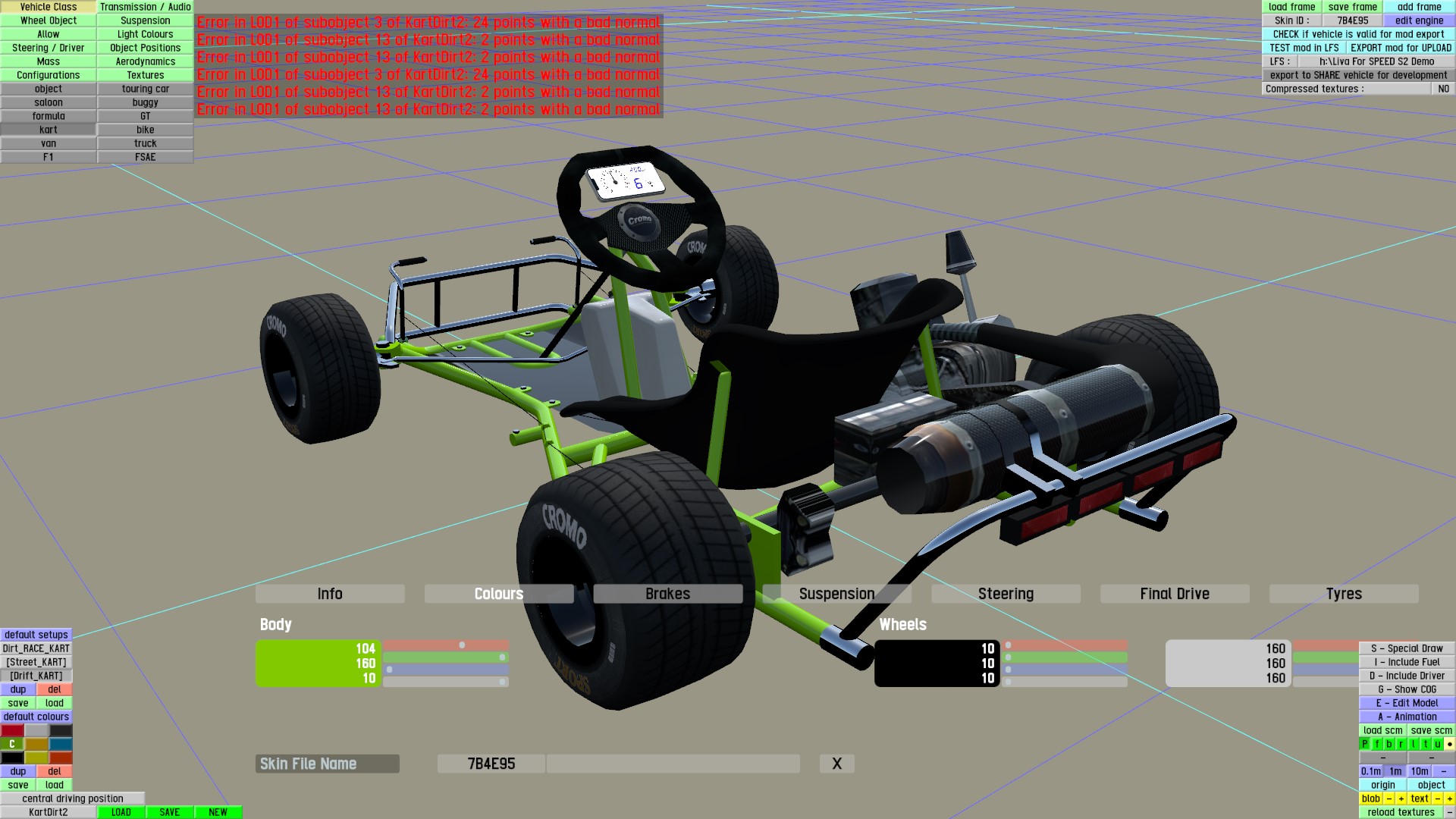Select the 10m grid size
Viewport: 1456px width, 819px height.
point(1420,771)
